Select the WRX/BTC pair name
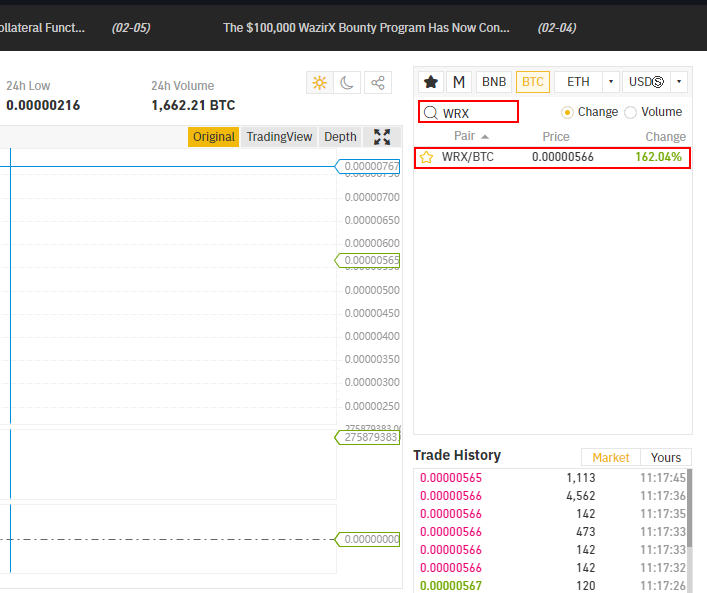Viewport: 707px width, 593px height. coord(468,157)
